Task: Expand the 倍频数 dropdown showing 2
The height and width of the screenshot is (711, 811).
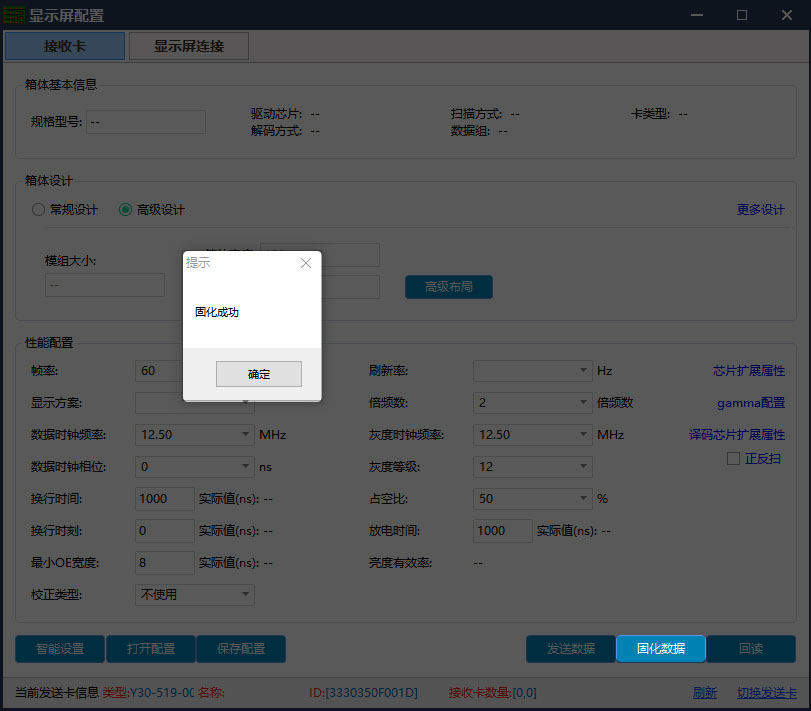Action: [x=532, y=403]
